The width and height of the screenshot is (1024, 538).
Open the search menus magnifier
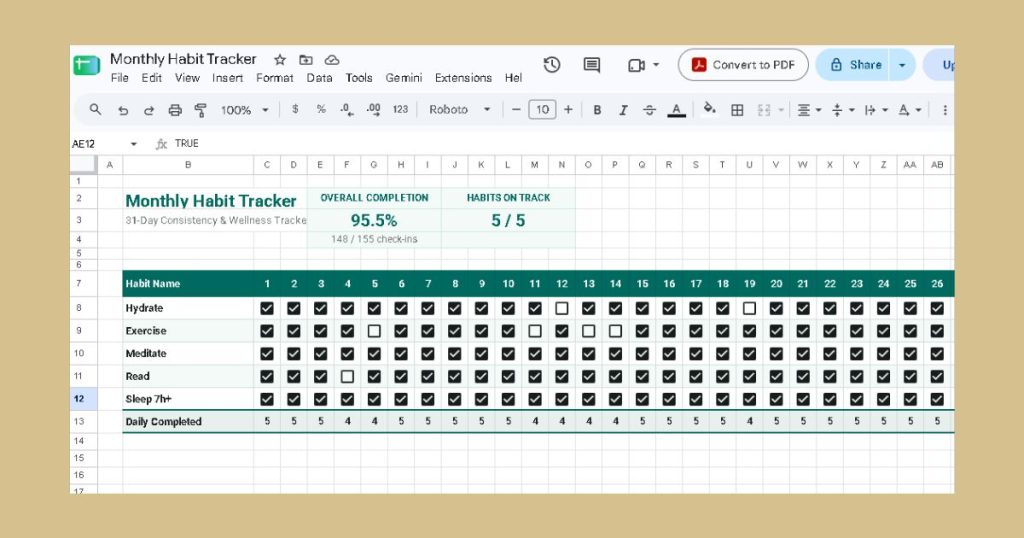pyautogui.click(x=95, y=110)
